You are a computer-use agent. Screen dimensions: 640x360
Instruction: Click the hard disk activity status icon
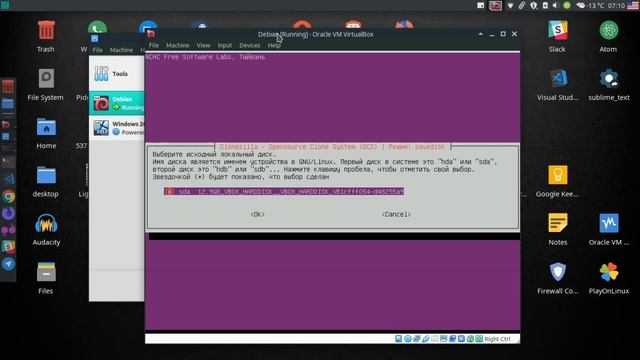(x=398, y=339)
